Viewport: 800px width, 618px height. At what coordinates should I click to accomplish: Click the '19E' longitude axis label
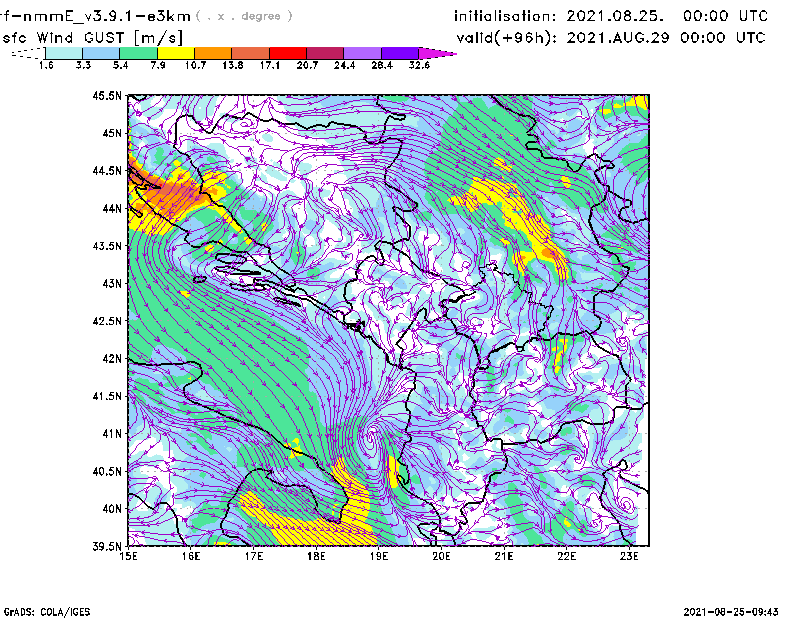(x=379, y=556)
